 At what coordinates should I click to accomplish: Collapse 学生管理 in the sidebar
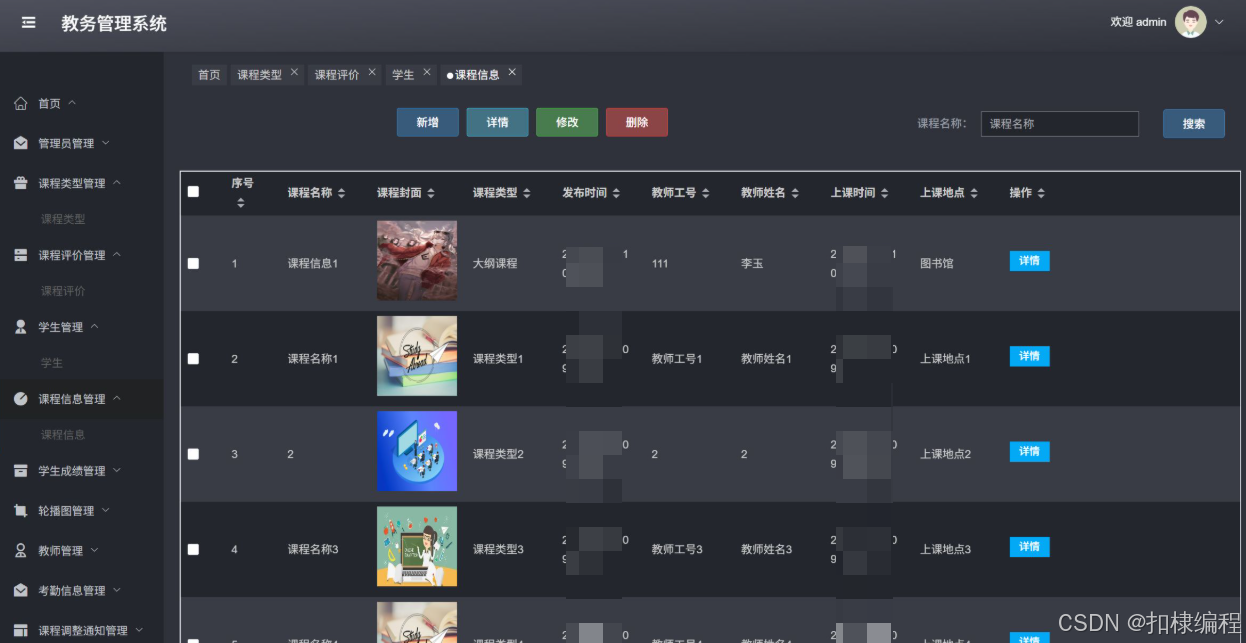pos(94,327)
